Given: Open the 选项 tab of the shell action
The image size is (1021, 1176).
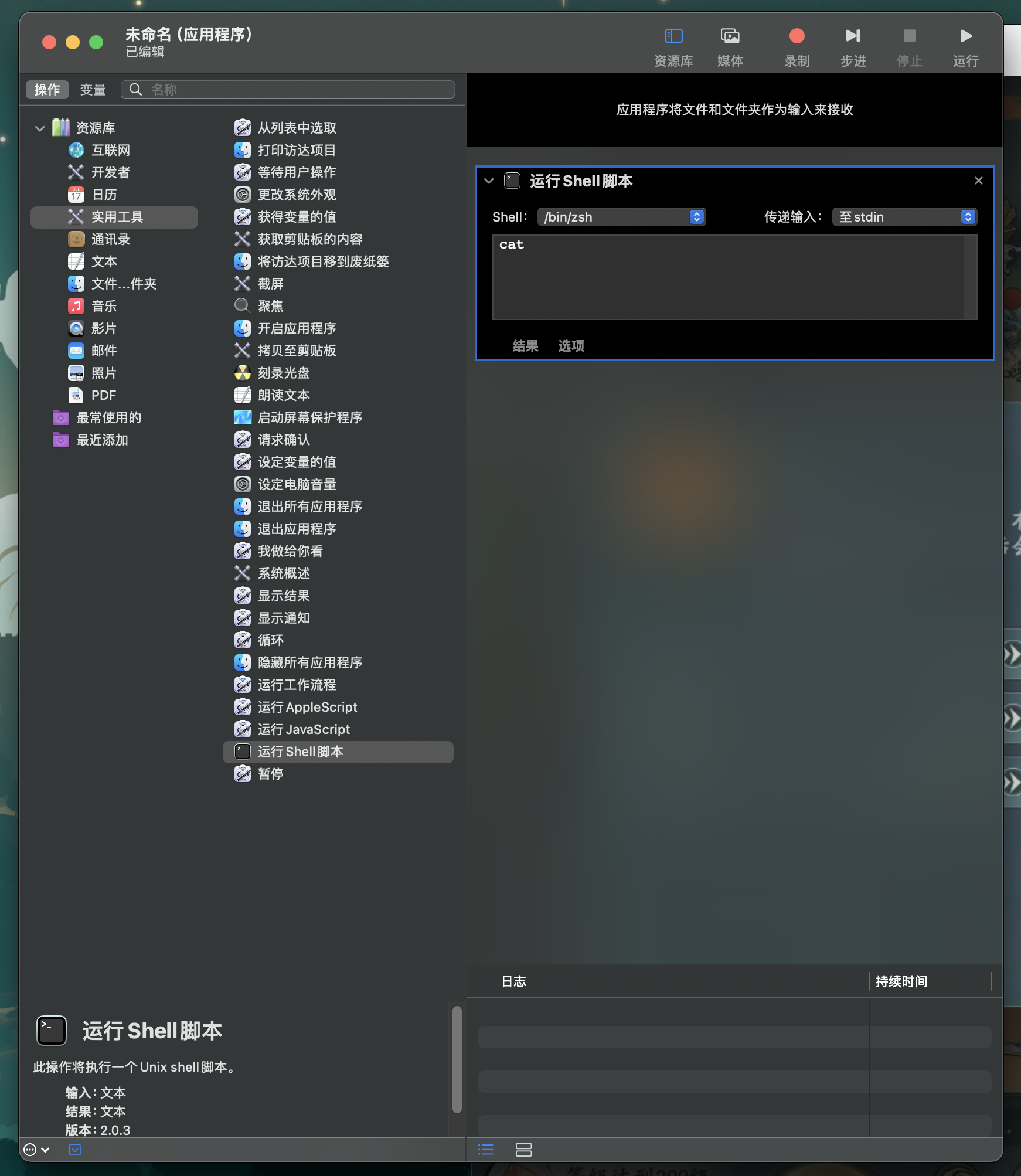Looking at the screenshot, I should coord(570,346).
